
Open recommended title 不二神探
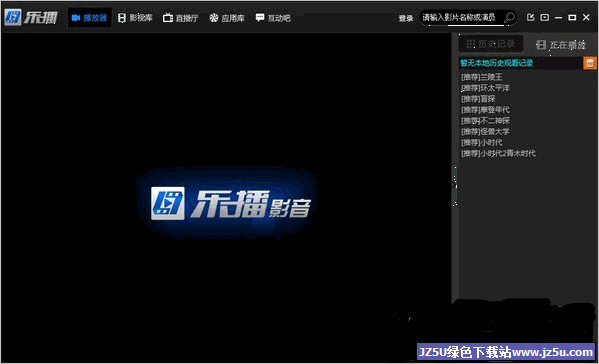click(x=485, y=121)
